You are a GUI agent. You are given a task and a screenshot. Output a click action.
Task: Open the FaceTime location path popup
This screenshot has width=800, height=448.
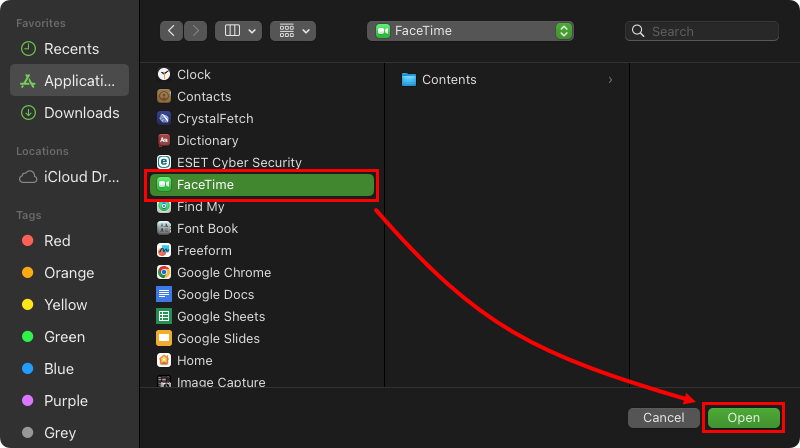(470, 31)
